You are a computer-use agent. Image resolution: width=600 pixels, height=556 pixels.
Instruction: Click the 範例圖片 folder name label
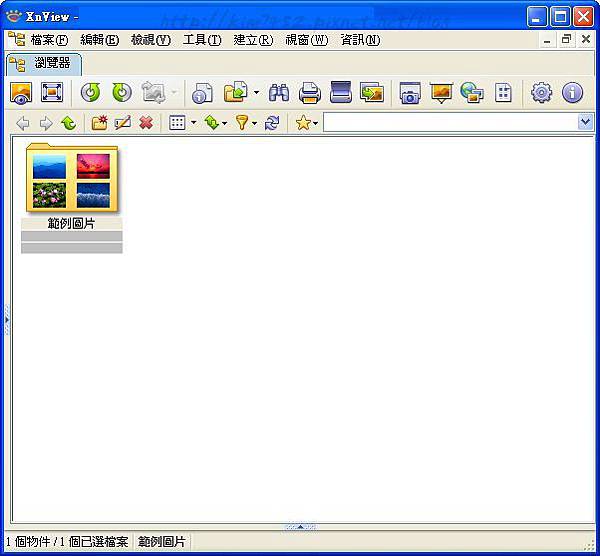pyautogui.click(x=72, y=224)
